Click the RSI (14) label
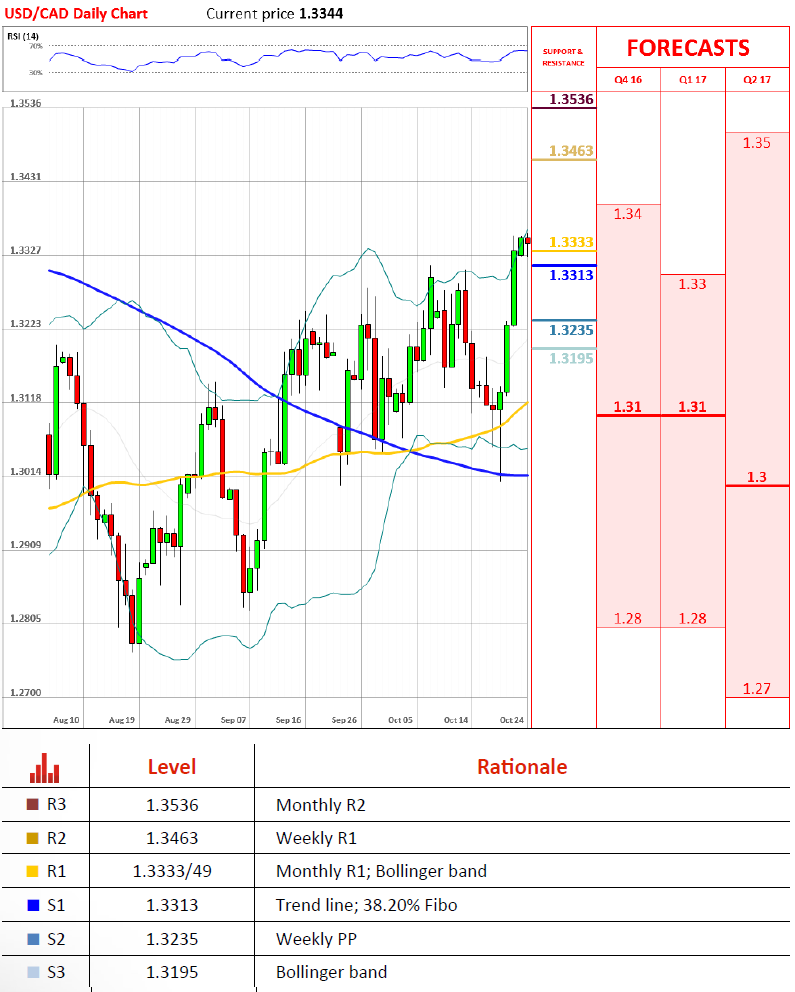Screen dimensions: 795x992 point(23,36)
